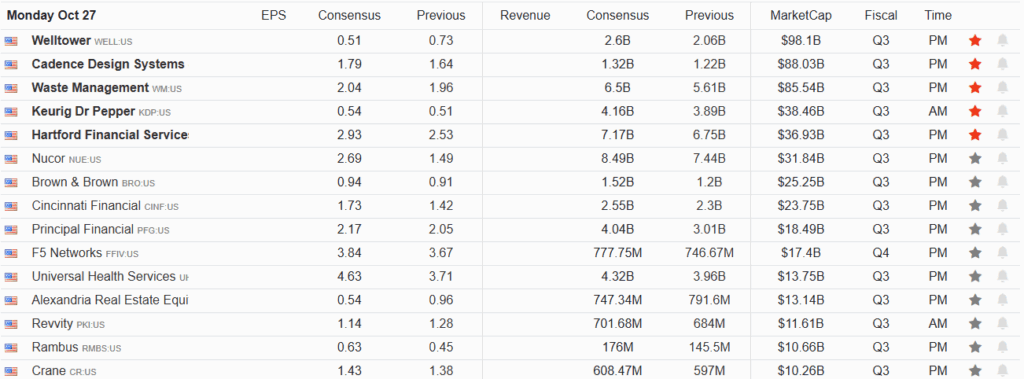The height and width of the screenshot is (379, 1024).
Task: Open the Brown & Brown link
Action: tap(75, 182)
